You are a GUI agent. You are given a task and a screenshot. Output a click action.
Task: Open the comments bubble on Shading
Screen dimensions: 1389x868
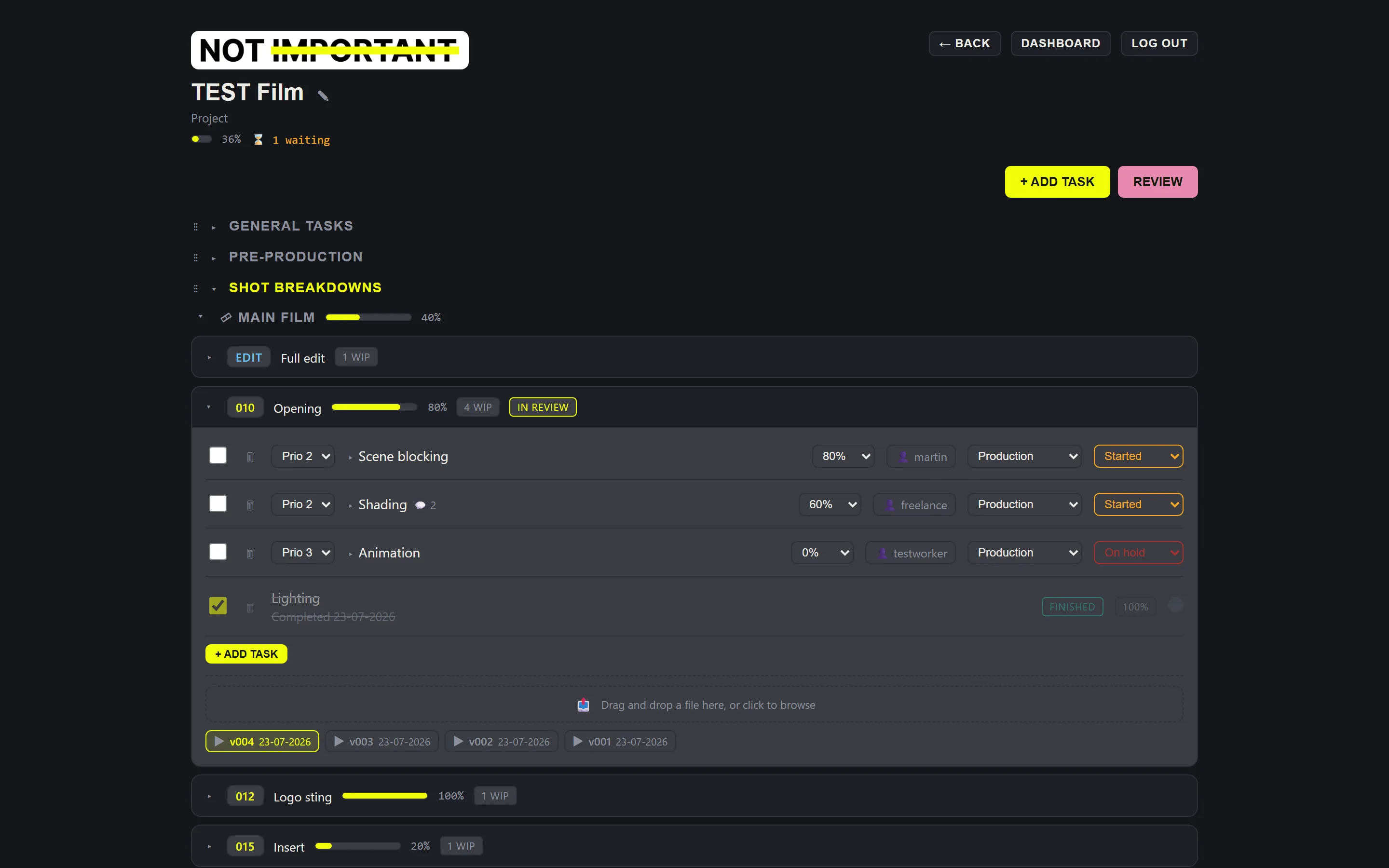click(x=421, y=505)
